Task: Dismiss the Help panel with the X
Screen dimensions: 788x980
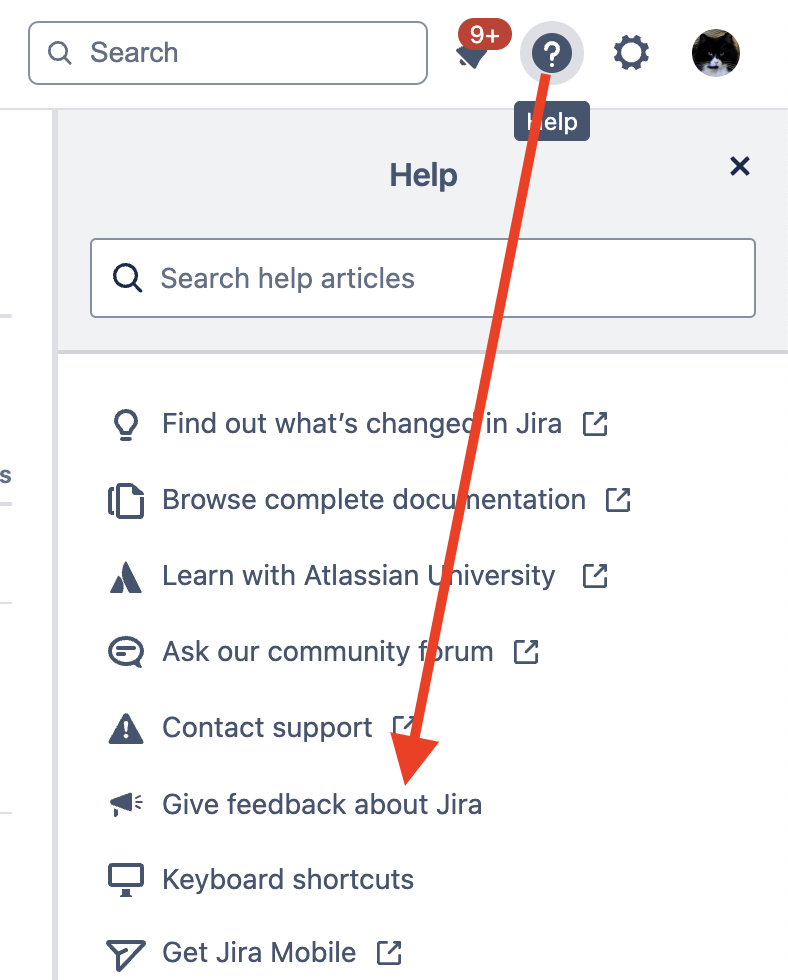Action: coord(740,167)
